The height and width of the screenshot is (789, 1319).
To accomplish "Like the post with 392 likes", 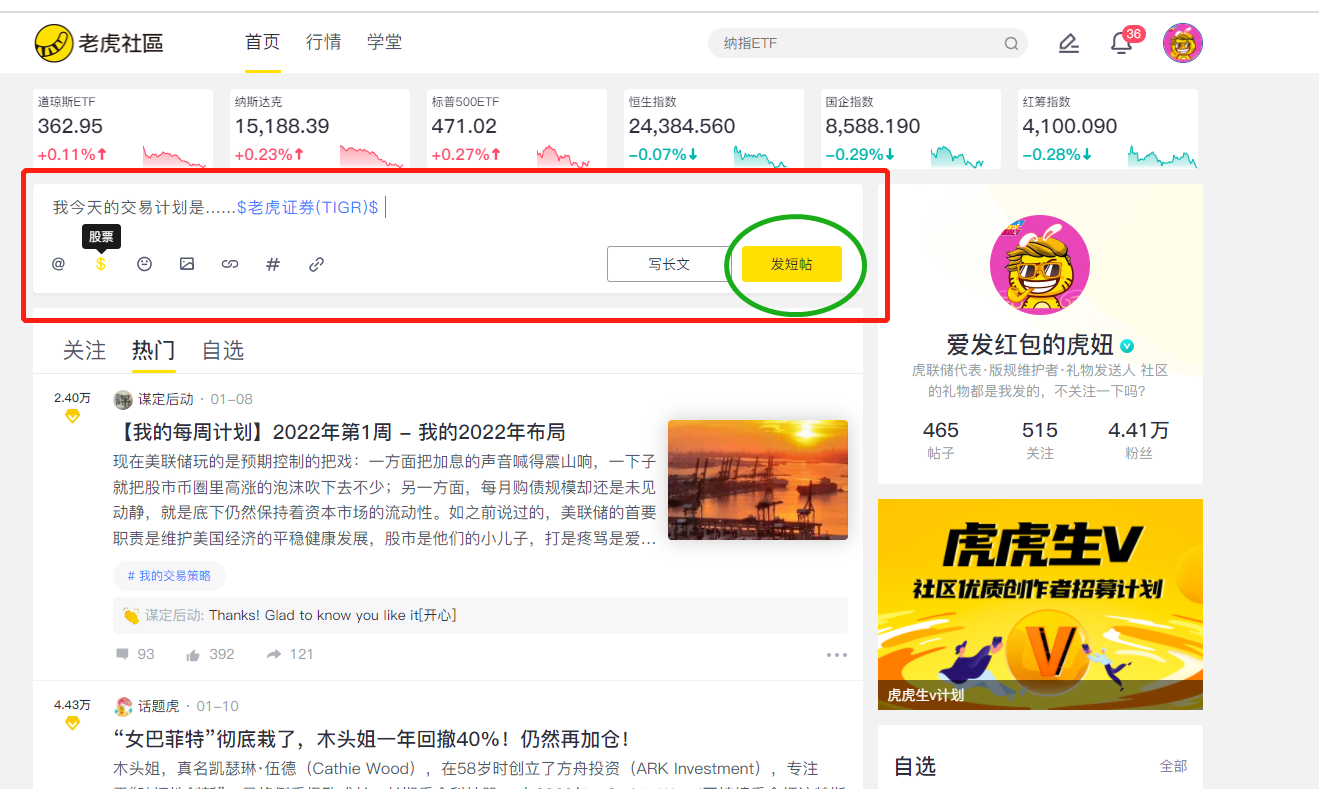I will [x=193, y=654].
